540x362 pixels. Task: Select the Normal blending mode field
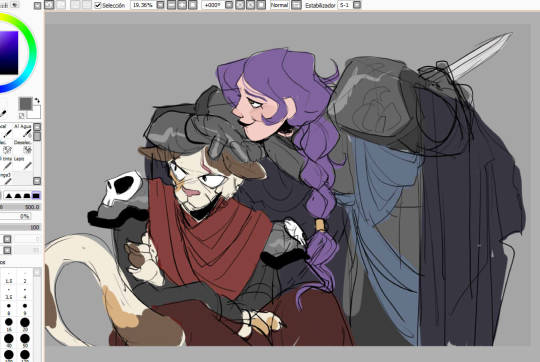coord(279,5)
